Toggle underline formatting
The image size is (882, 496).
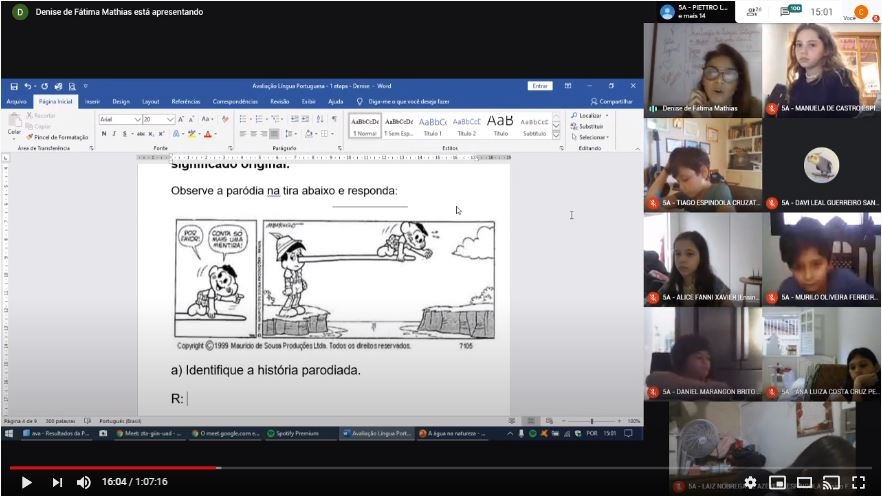click(124, 134)
